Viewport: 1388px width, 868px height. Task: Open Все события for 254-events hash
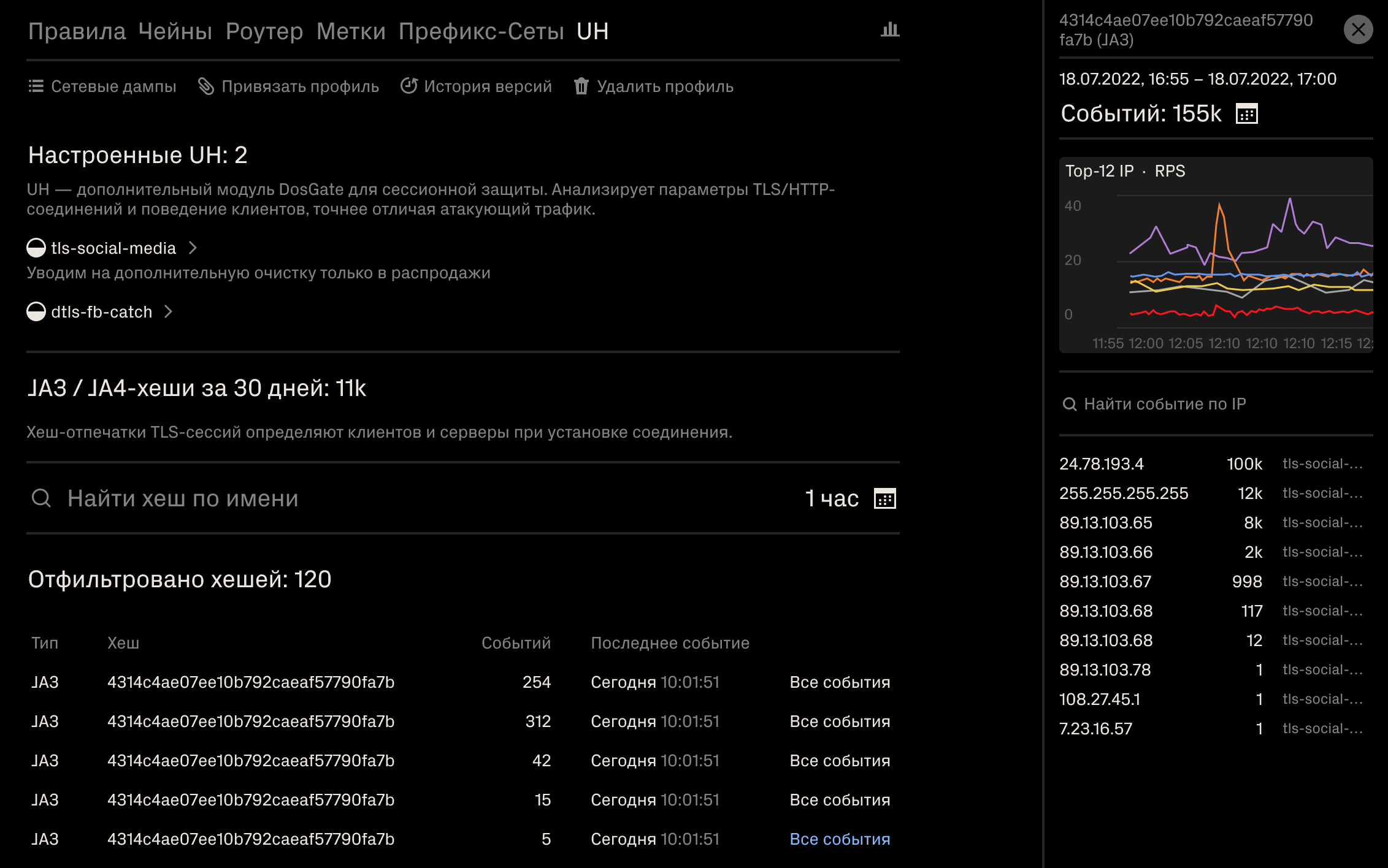(x=839, y=682)
